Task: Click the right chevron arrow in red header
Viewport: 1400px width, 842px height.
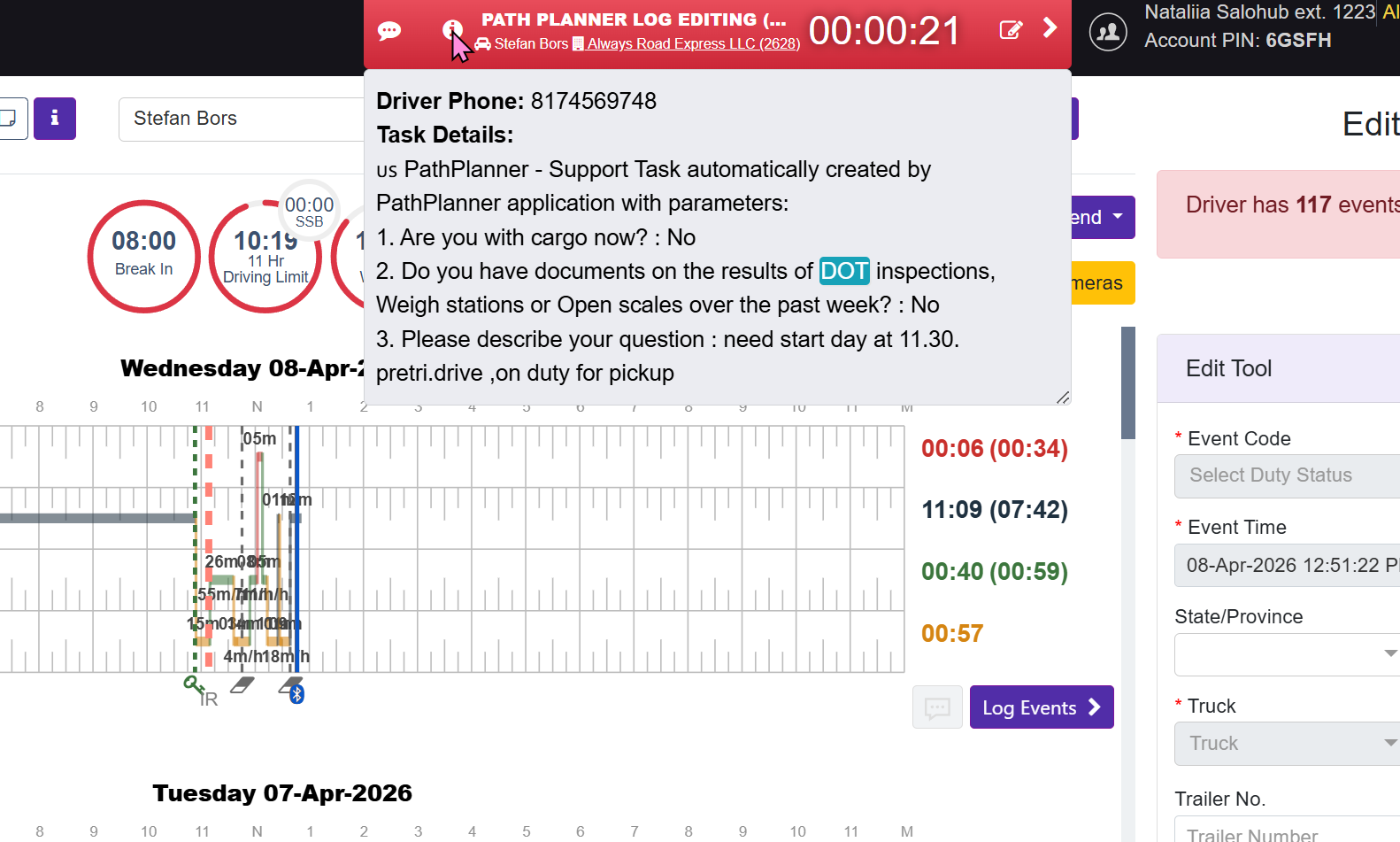Action: [1050, 28]
